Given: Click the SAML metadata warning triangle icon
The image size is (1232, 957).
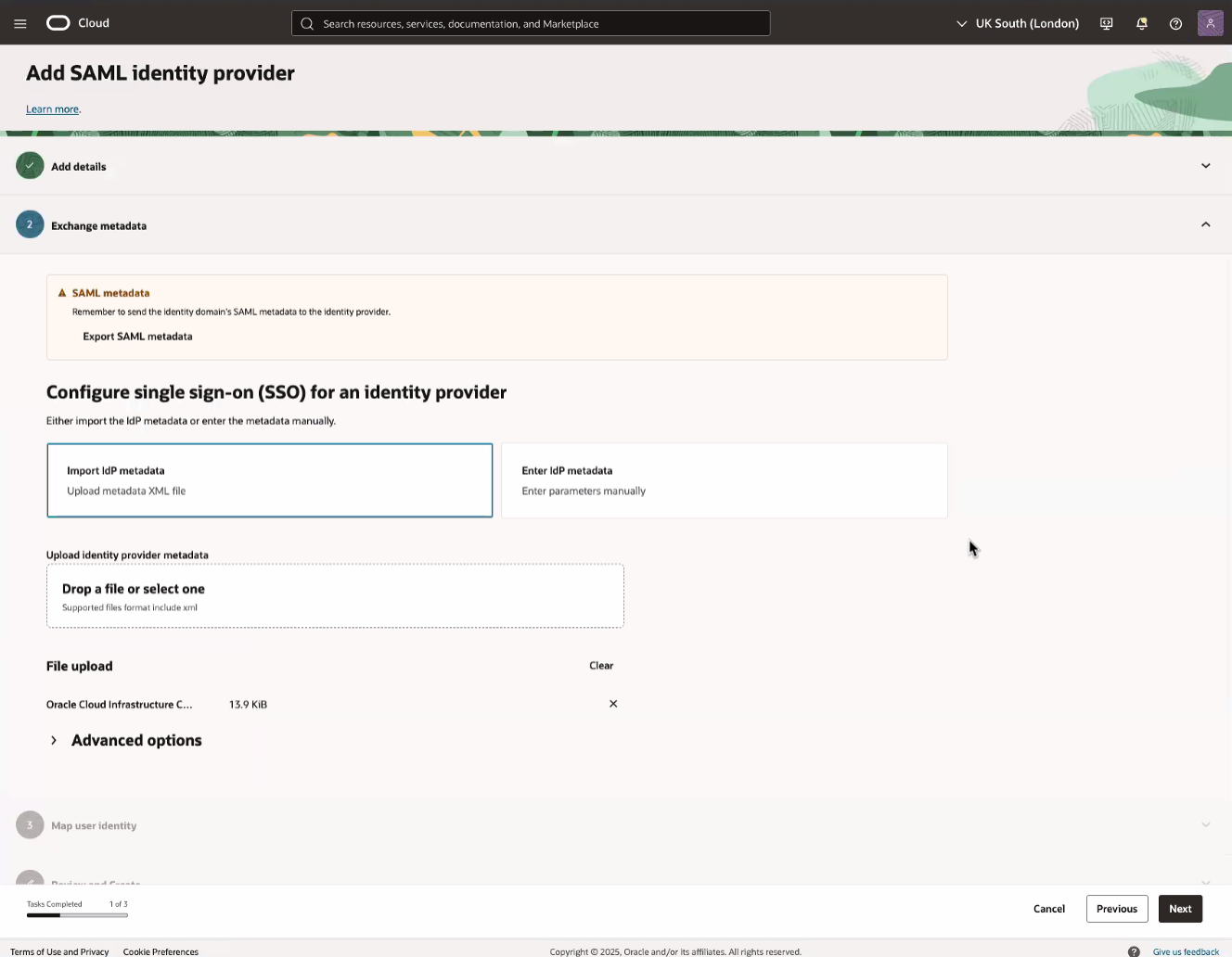Looking at the screenshot, I should coord(62,291).
